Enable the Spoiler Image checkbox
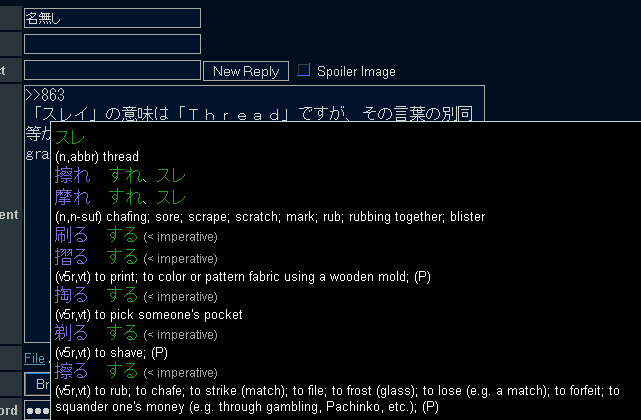 (x=303, y=70)
